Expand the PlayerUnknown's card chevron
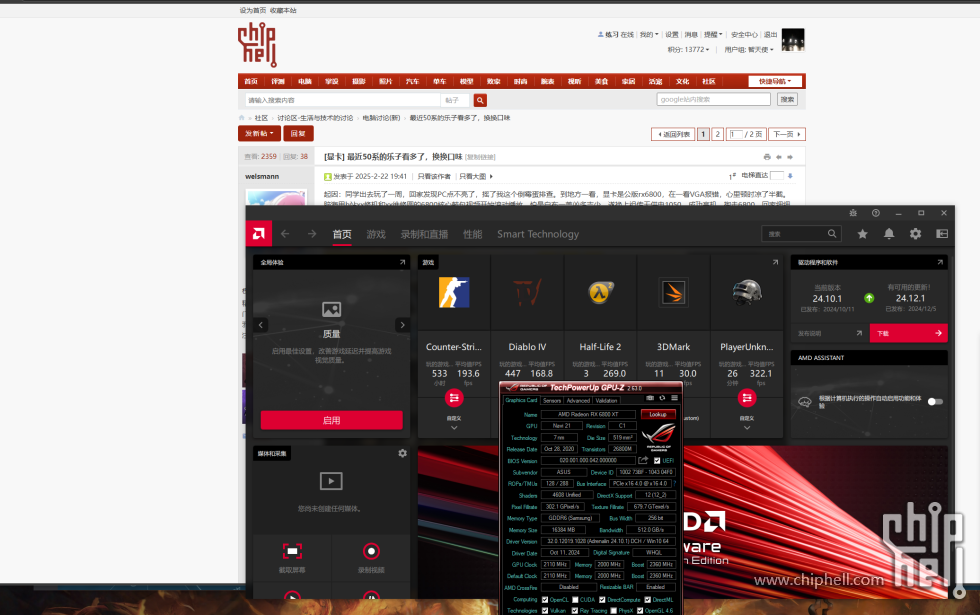 [x=747, y=428]
